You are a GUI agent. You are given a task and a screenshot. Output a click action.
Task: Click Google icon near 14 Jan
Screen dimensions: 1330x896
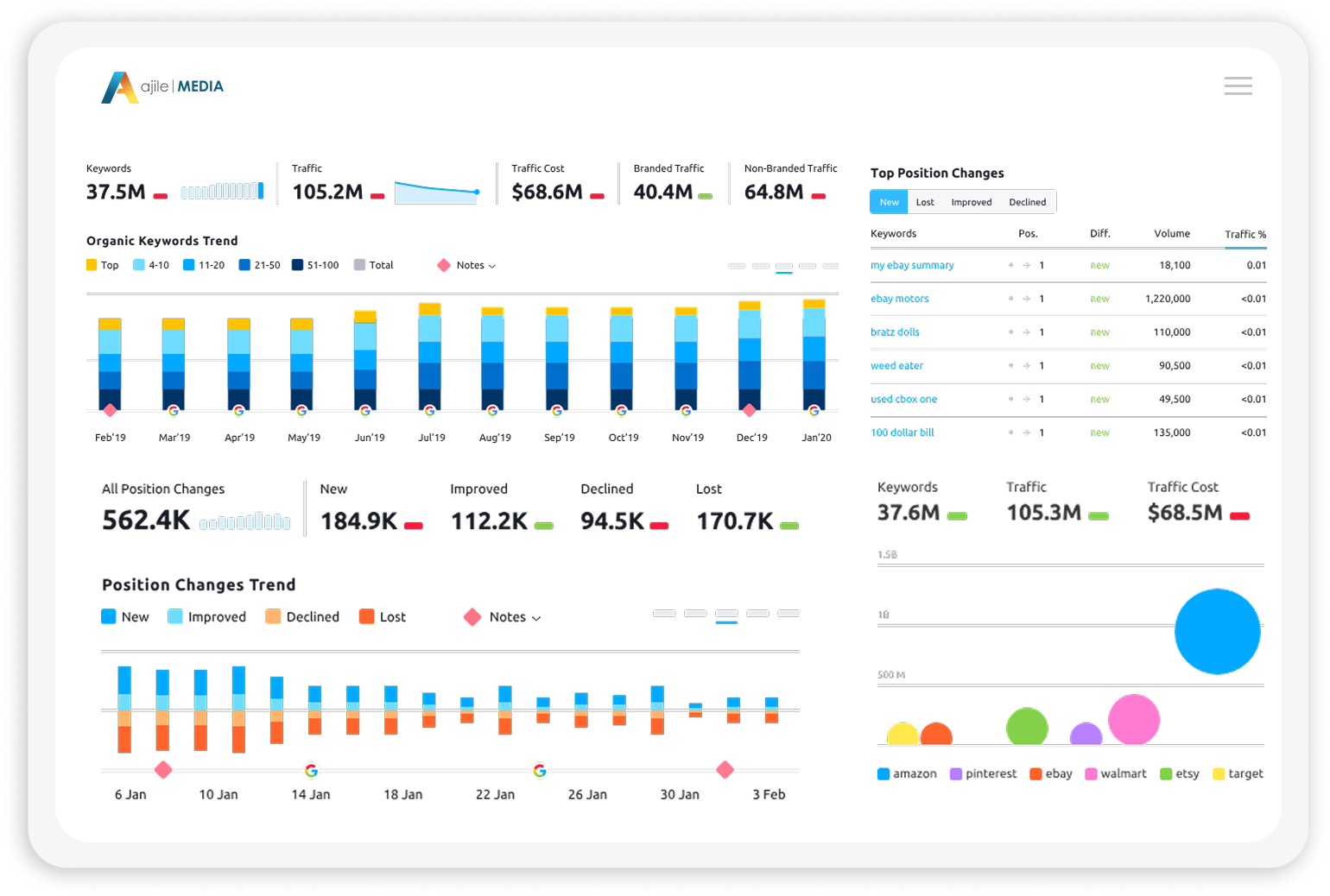click(x=311, y=770)
